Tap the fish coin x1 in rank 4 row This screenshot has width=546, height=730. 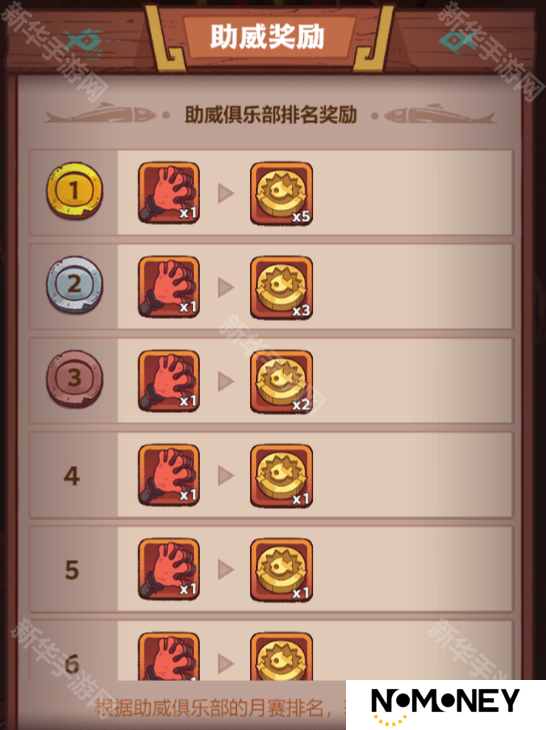point(282,476)
